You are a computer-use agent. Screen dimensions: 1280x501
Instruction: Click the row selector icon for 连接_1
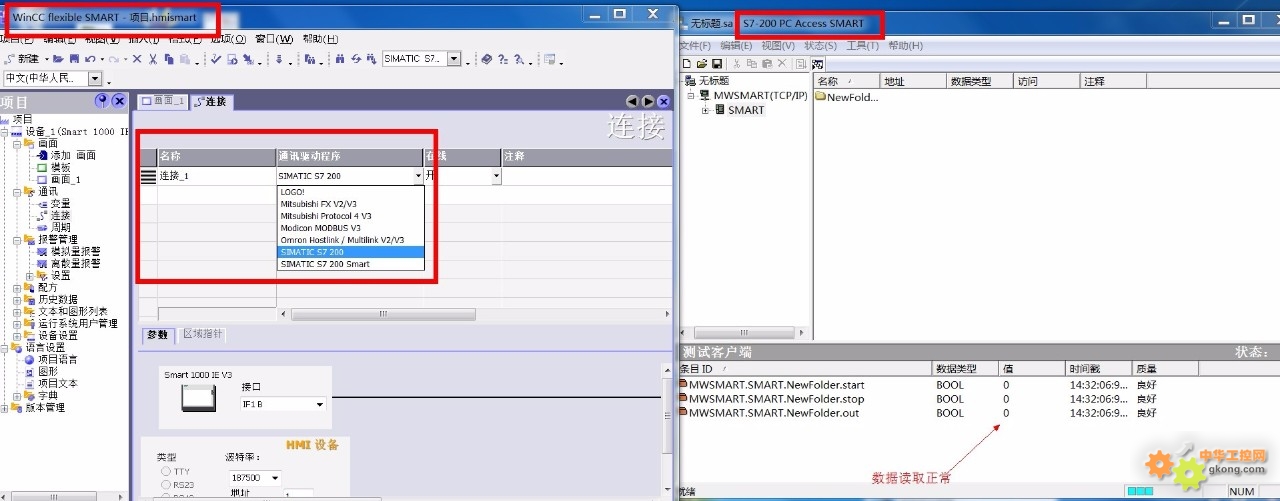[148, 175]
